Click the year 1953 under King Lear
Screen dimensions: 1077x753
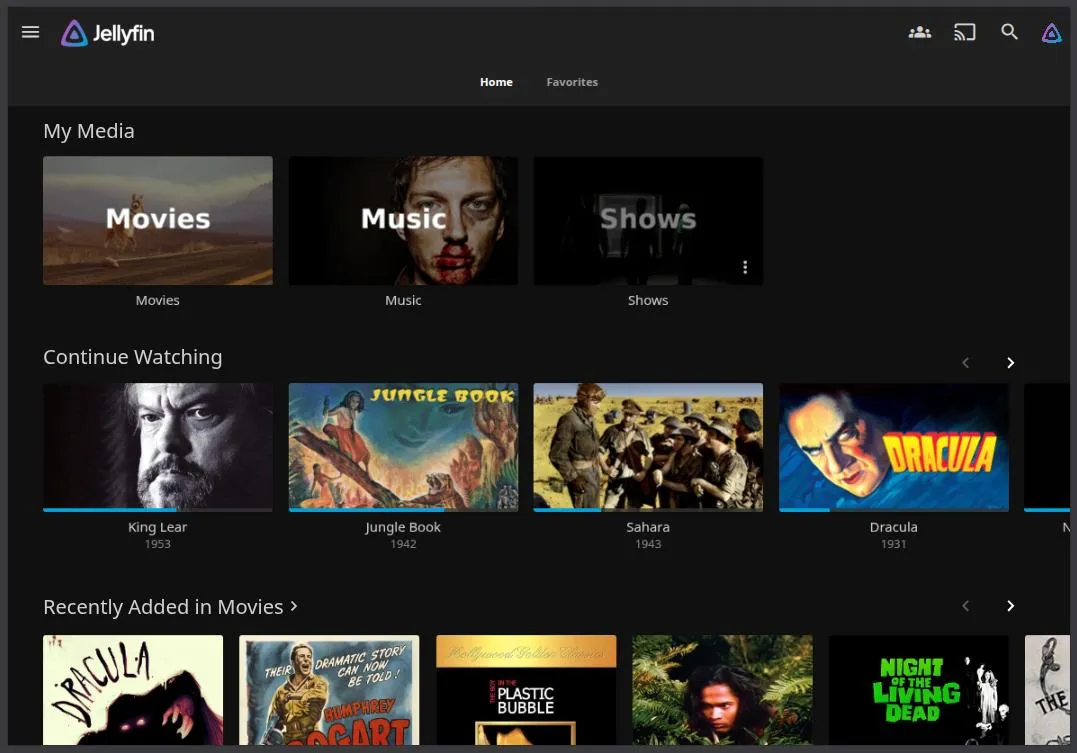click(x=157, y=543)
